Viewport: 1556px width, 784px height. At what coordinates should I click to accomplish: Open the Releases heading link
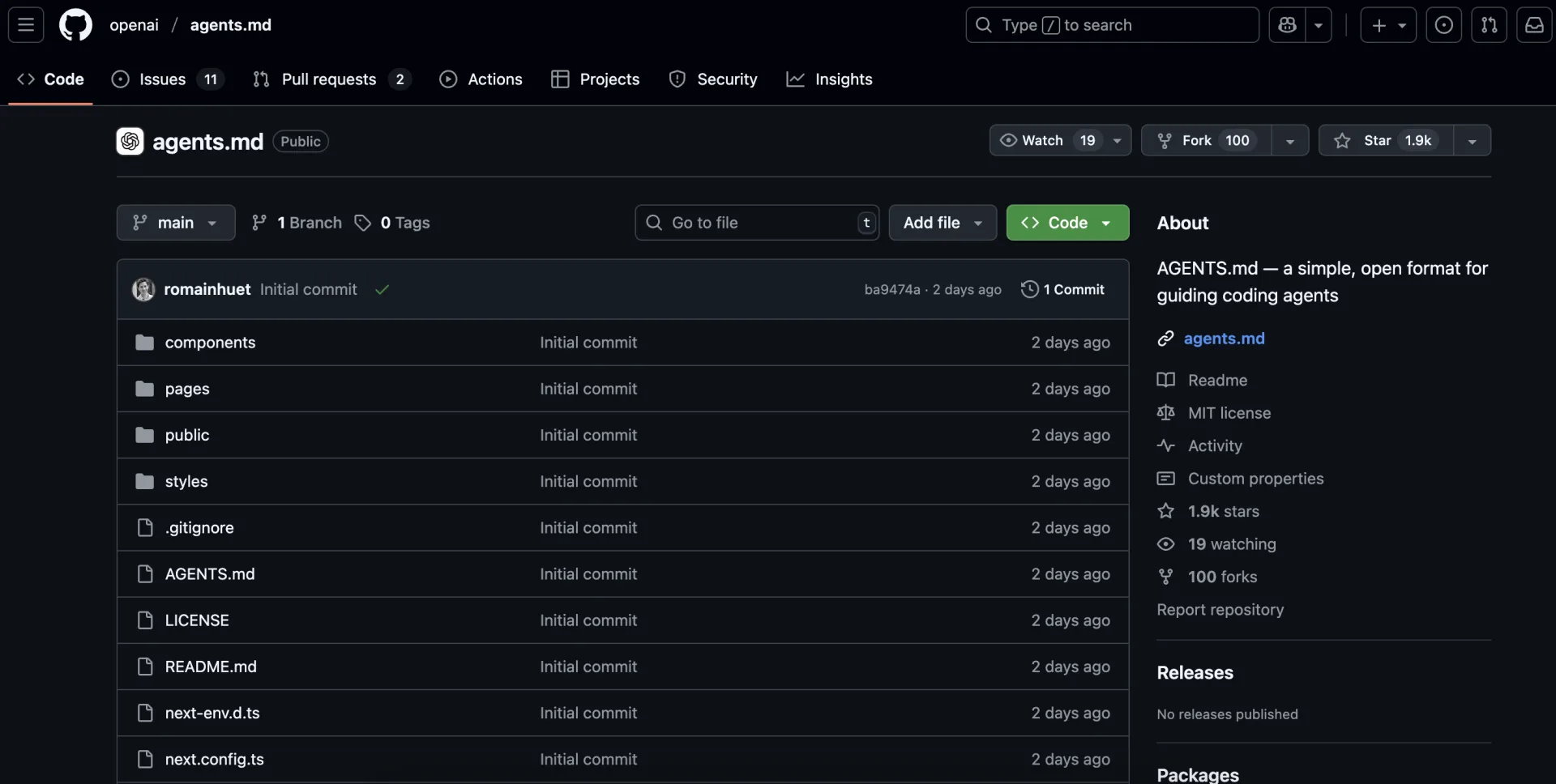(x=1195, y=673)
